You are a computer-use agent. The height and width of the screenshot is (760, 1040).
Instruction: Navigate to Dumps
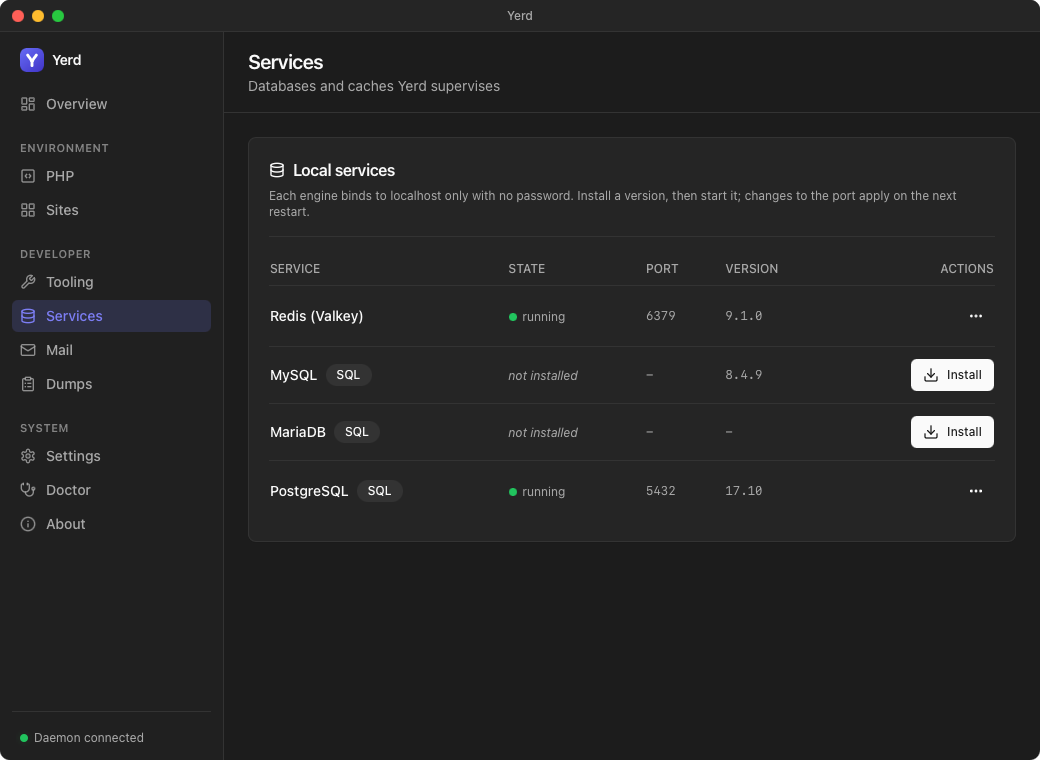111,384
